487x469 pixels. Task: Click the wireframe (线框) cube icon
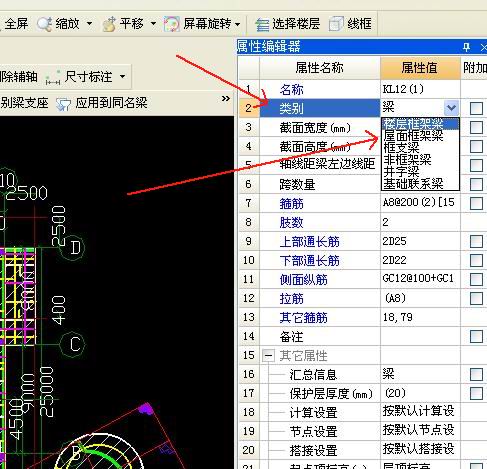[336, 24]
